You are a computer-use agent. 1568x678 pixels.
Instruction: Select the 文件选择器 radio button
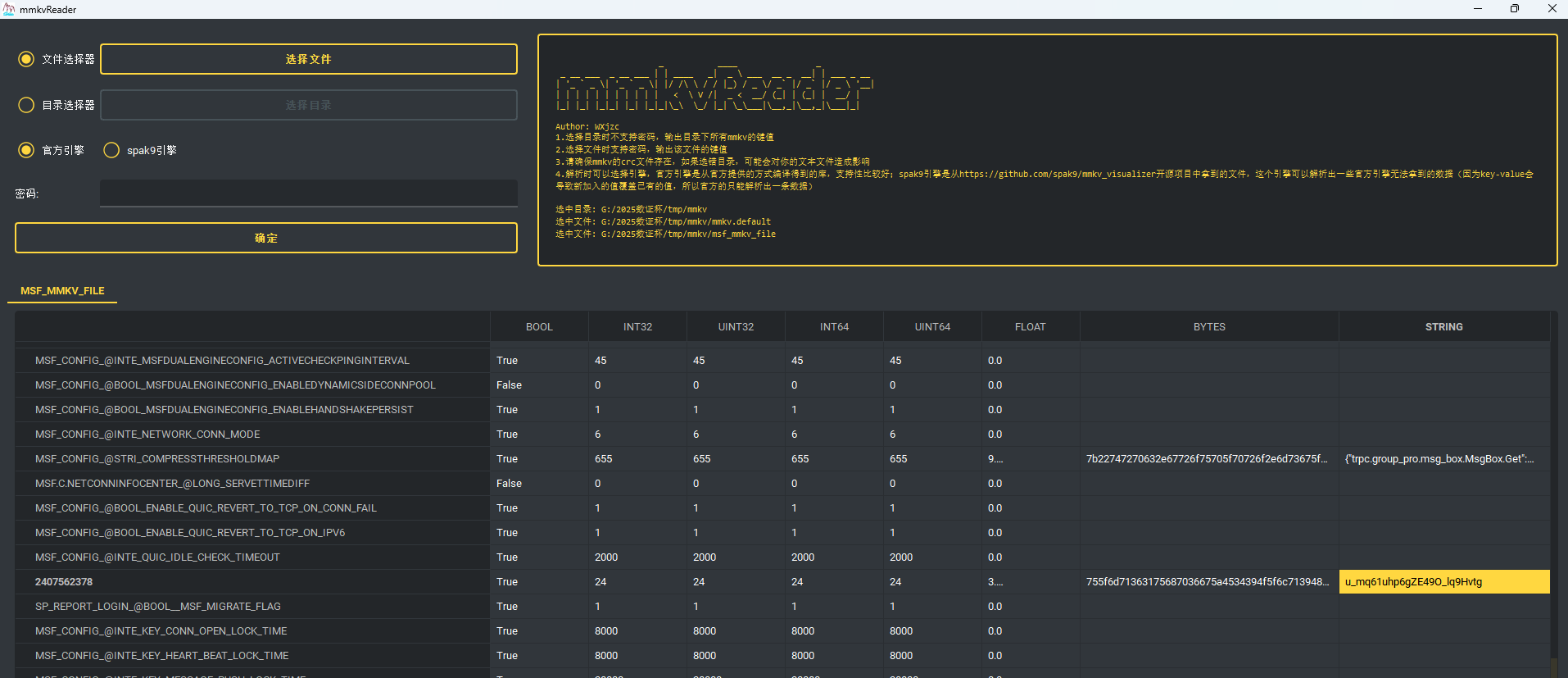coord(26,59)
